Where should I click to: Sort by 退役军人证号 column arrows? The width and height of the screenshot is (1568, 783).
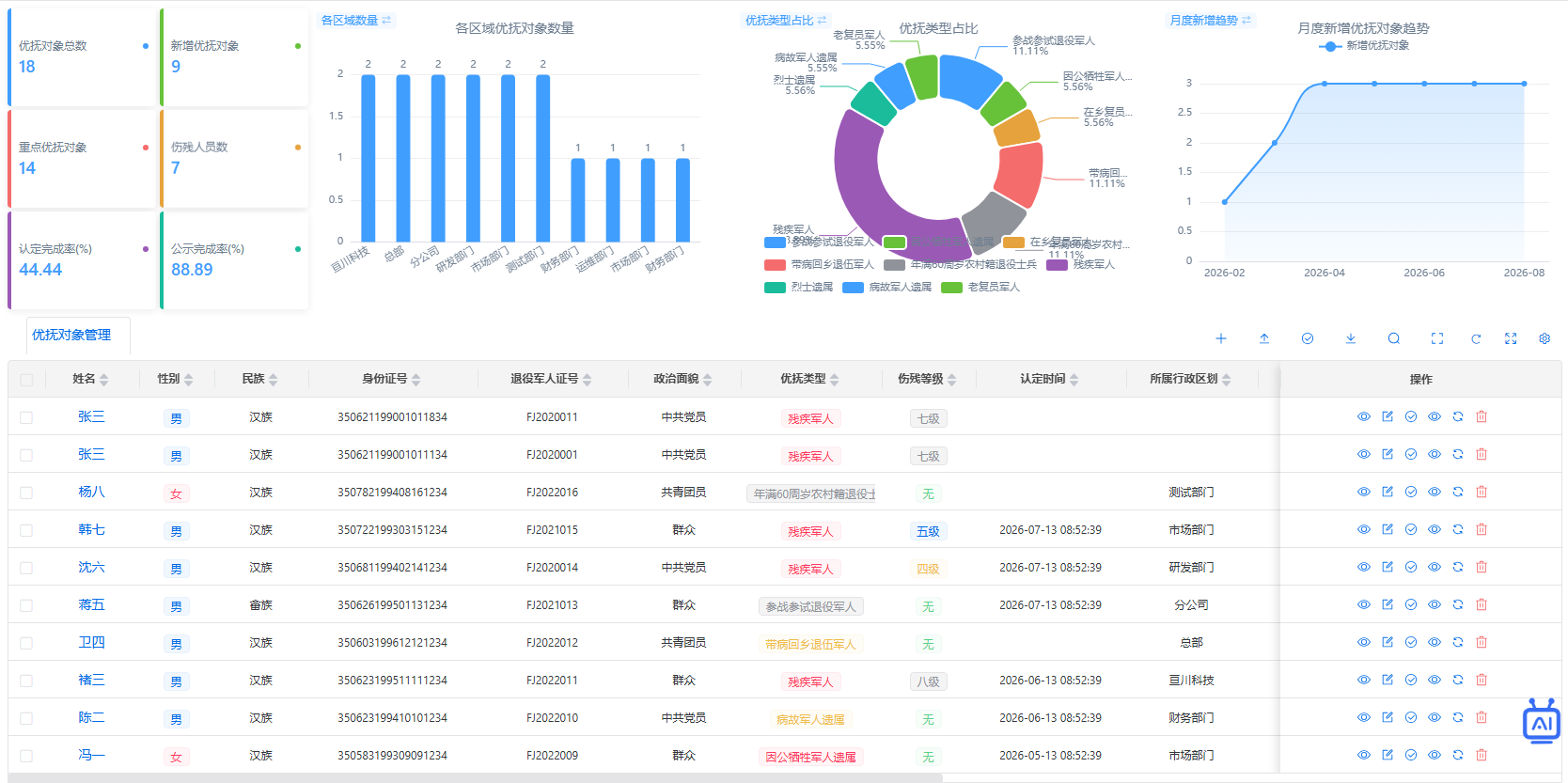(x=588, y=380)
